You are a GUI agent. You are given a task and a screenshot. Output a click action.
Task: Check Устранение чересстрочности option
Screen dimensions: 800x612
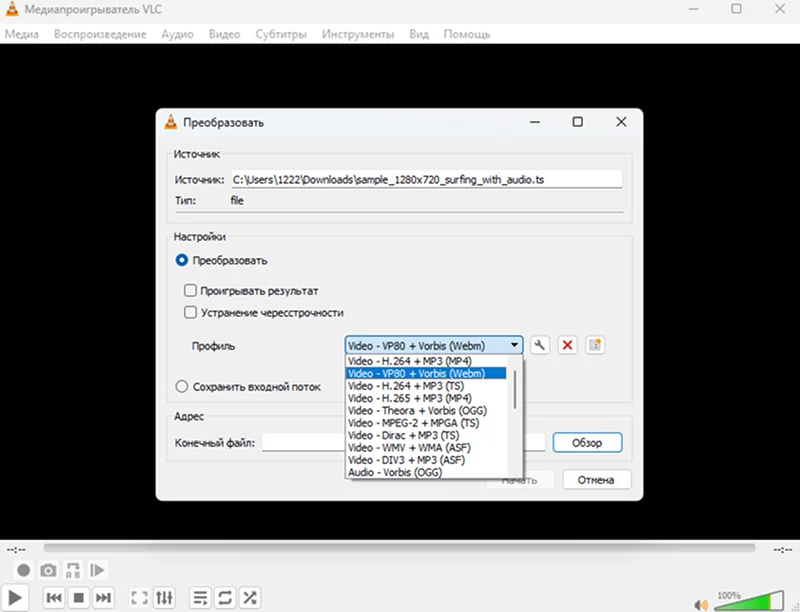[190, 312]
